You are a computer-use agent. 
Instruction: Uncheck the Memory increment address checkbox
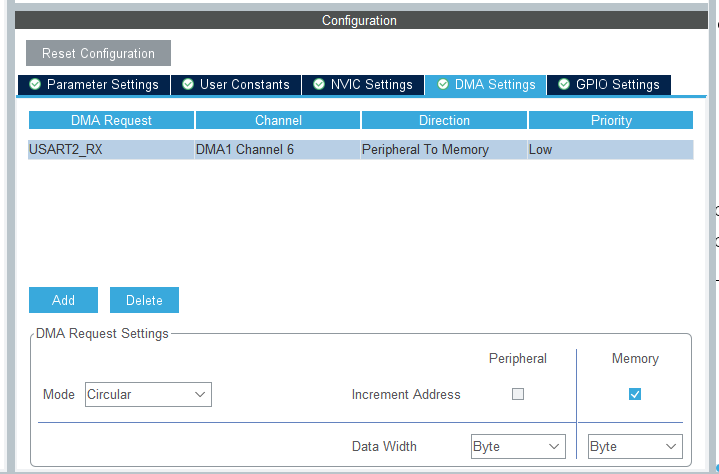point(635,394)
